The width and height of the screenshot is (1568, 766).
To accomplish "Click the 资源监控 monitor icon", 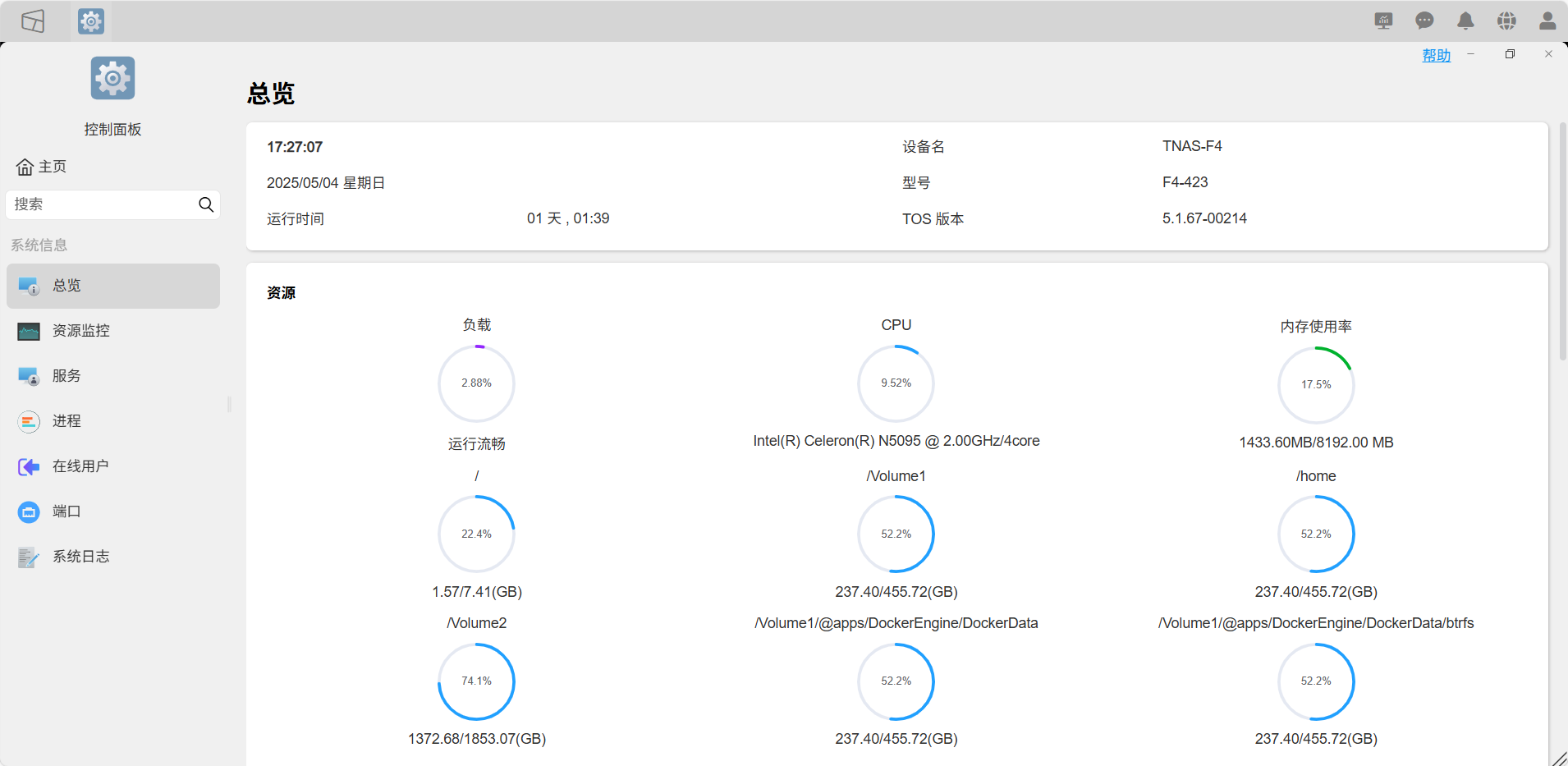I will [x=29, y=331].
